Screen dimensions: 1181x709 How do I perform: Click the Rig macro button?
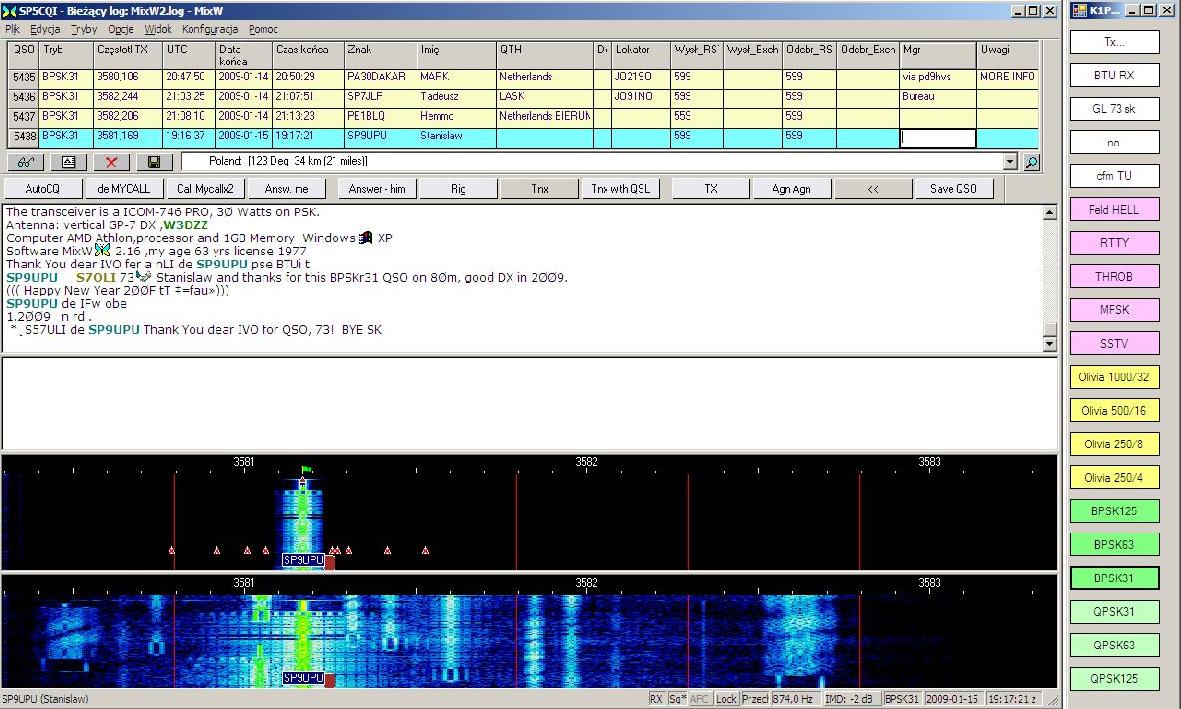(x=459, y=189)
